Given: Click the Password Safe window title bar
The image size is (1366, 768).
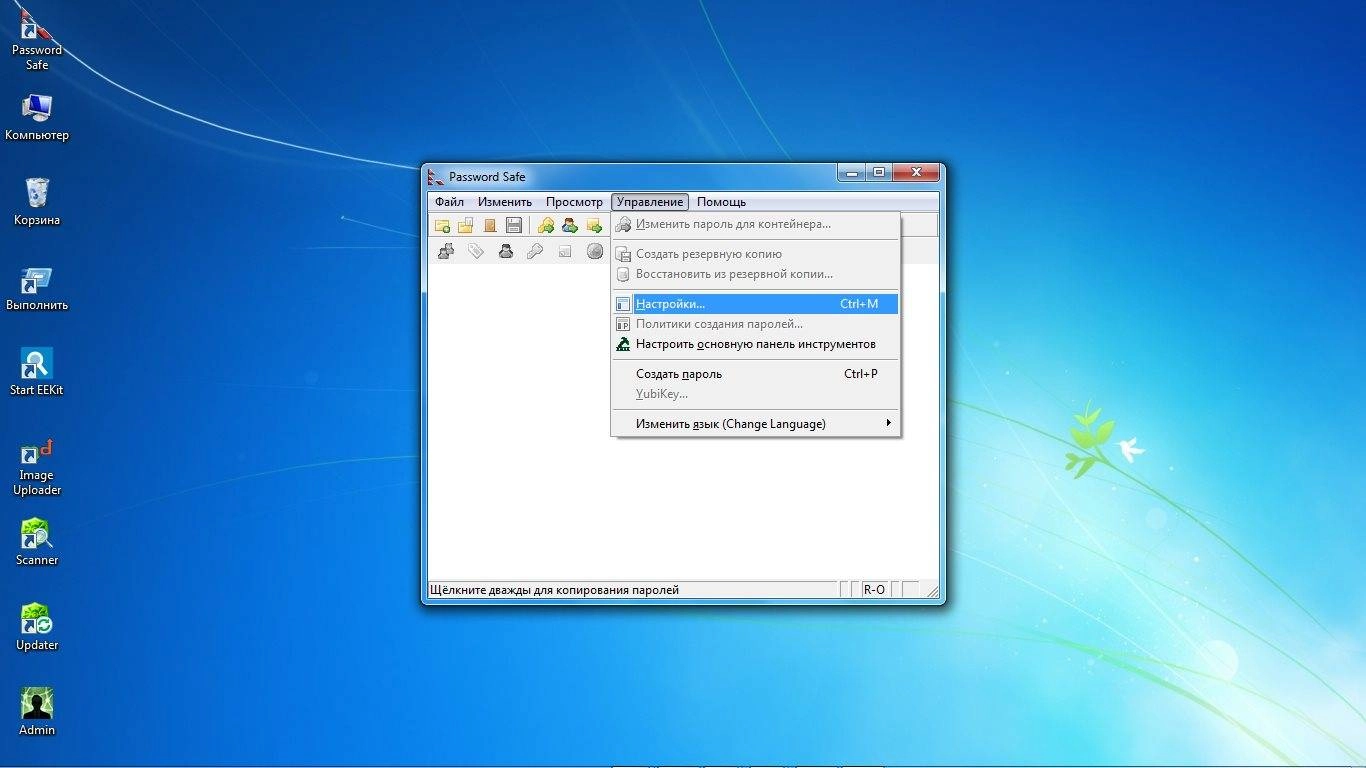Looking at the screenshot, I should point(630,177).
